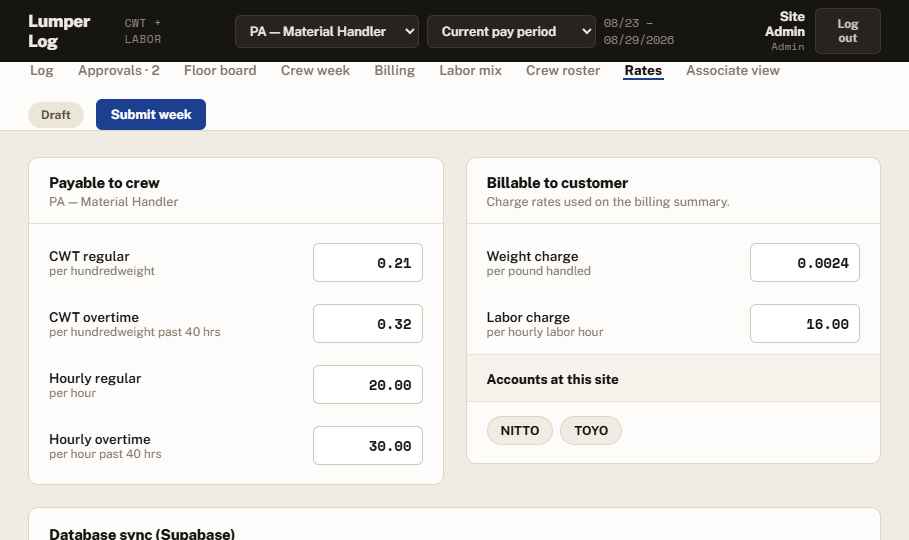Click the Draft status pill

56,115
